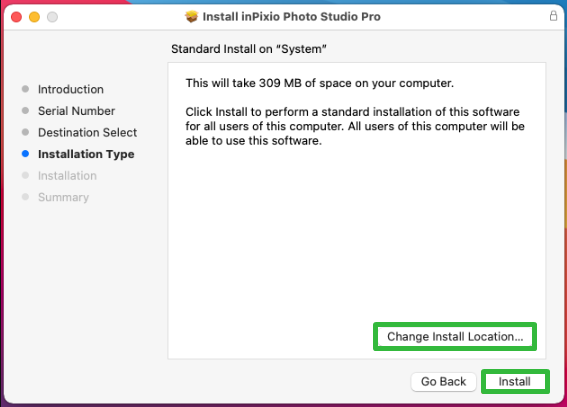
Task: Click the lock icon in the title bar
Action: 553,16
